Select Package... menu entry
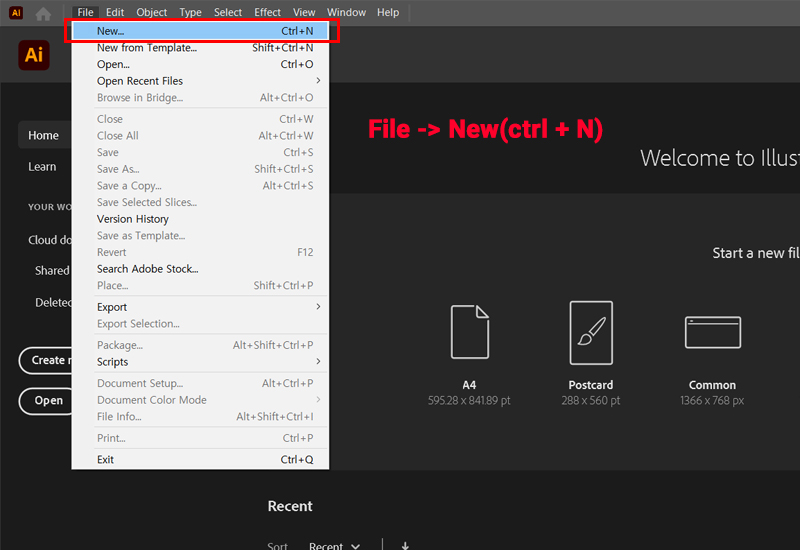This screenshot has width=800, height=550. click(x=201, y=345)
